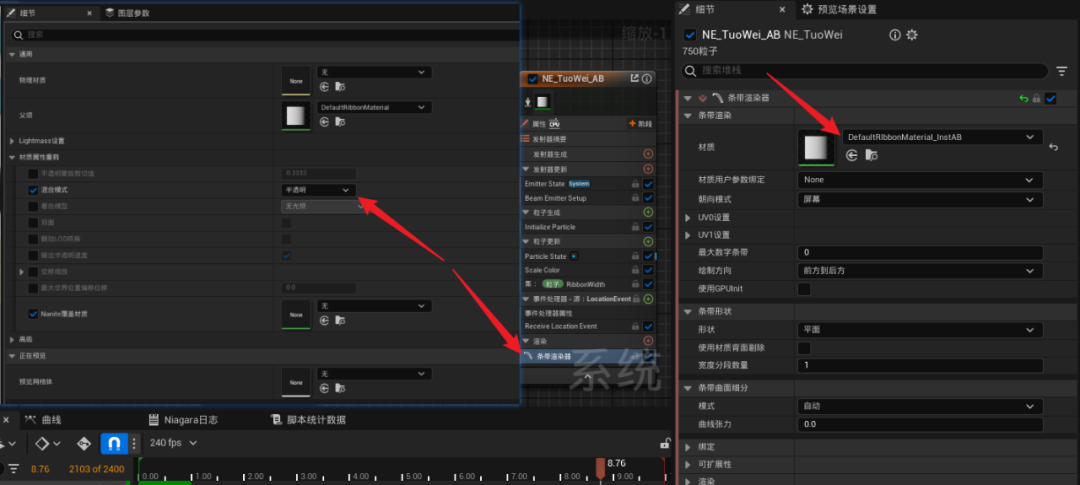Select Receive Location Event module
Viewport: 1080px width, 485px height.
561,326
